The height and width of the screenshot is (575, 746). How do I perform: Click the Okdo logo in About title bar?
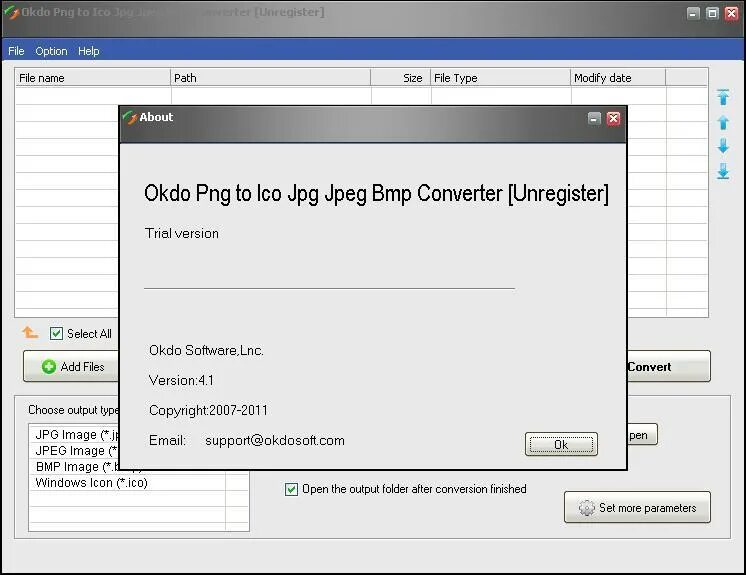pos(129,117)
